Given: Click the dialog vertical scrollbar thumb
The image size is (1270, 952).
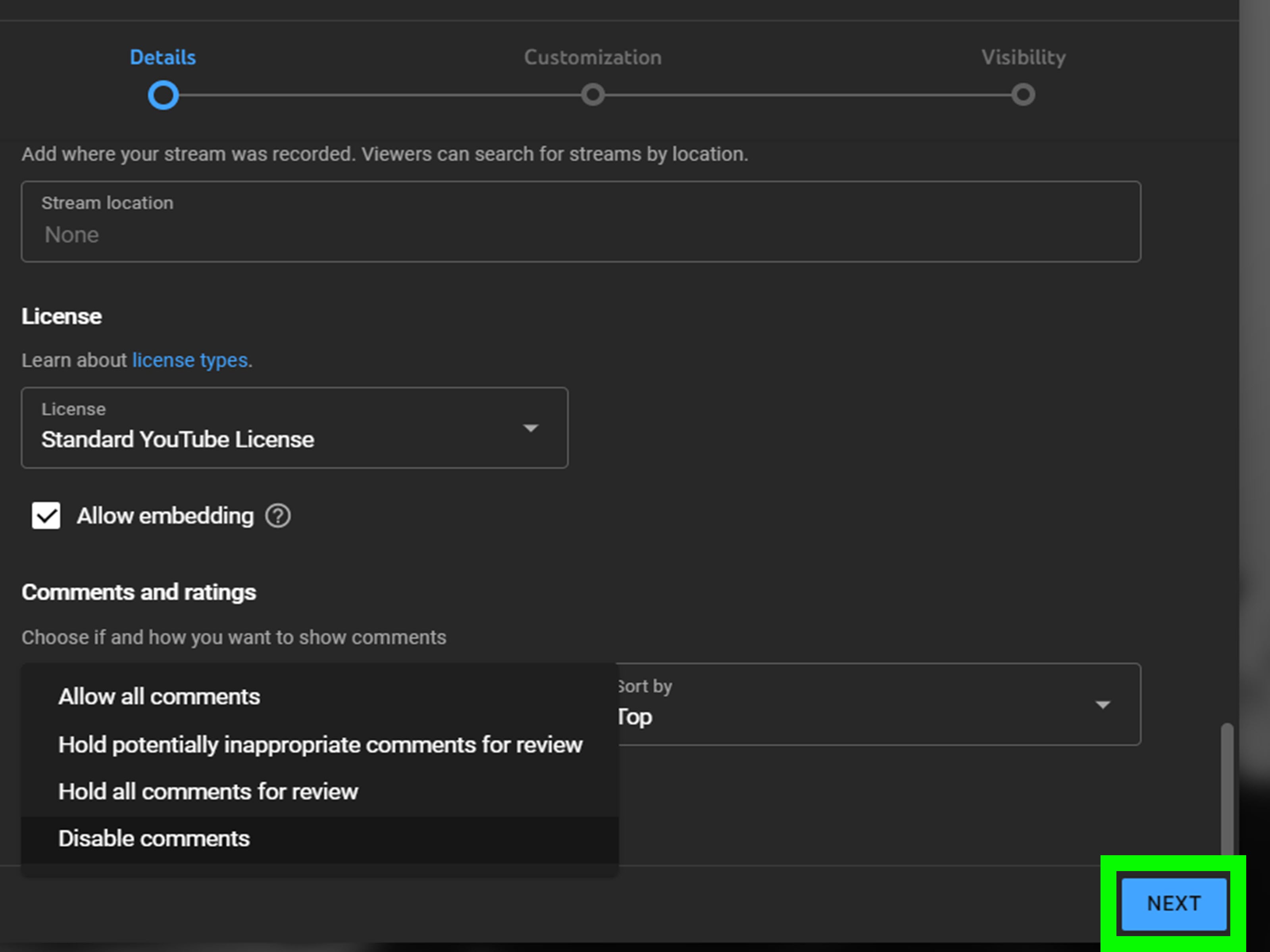Looking at the screenshot, I should [1227, 789].
